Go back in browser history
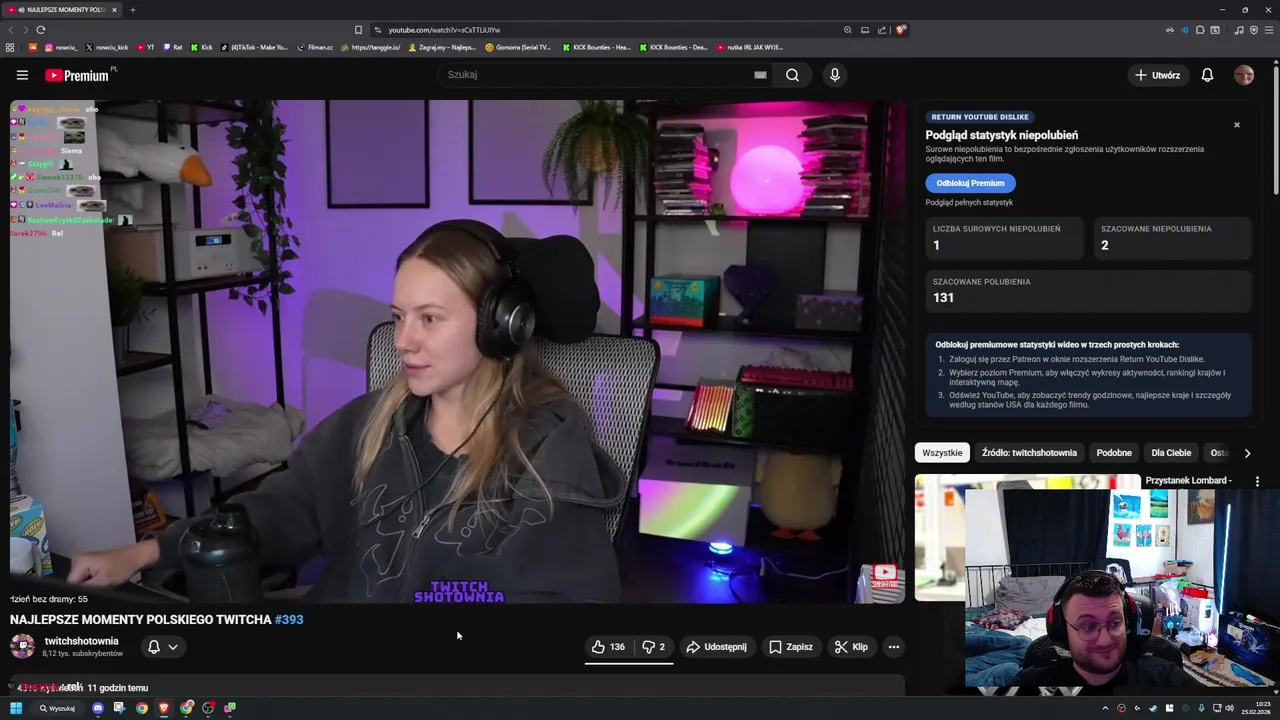This screenshot has height=720, width=1280. 11,30
